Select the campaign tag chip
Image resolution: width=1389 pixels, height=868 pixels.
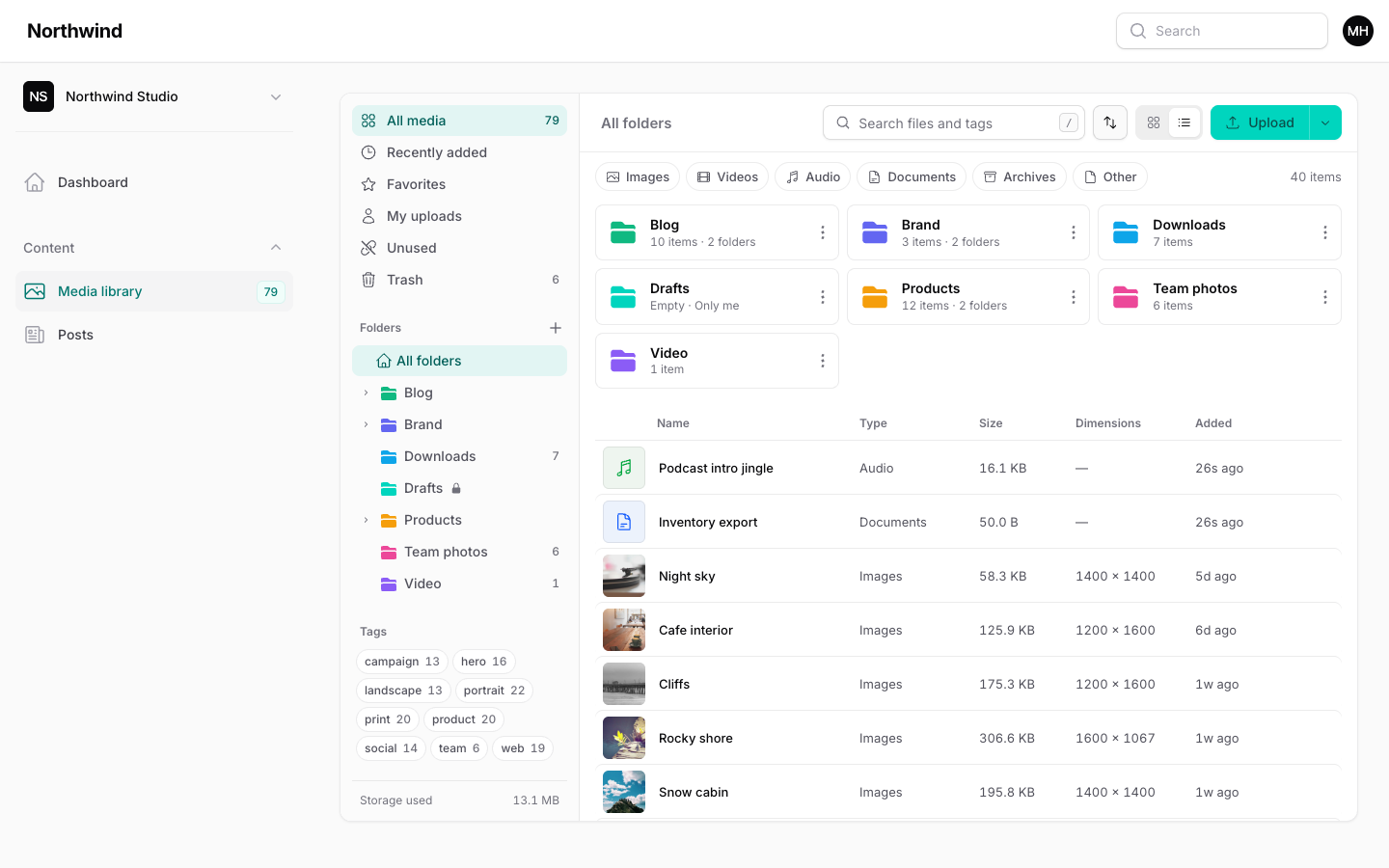pos(402,662)
